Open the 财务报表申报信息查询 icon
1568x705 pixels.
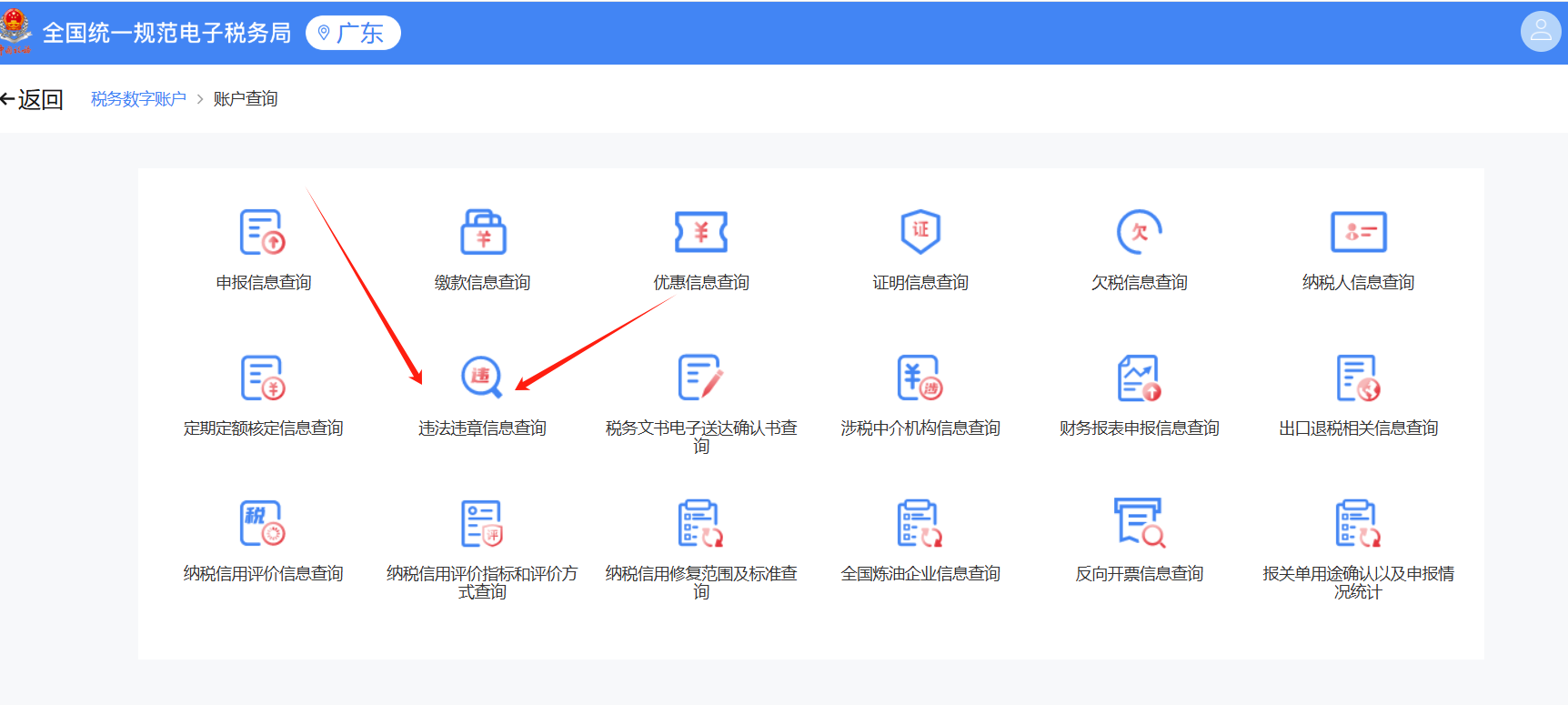pos(1140,378)
